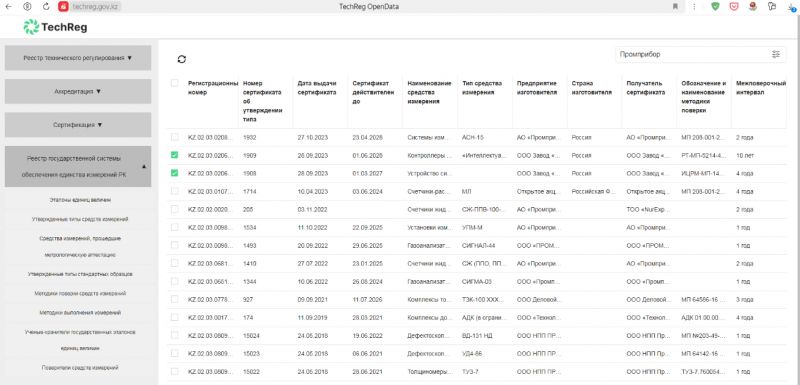
Task: Uncheck the row with certificate 1908
Action: 175,173
